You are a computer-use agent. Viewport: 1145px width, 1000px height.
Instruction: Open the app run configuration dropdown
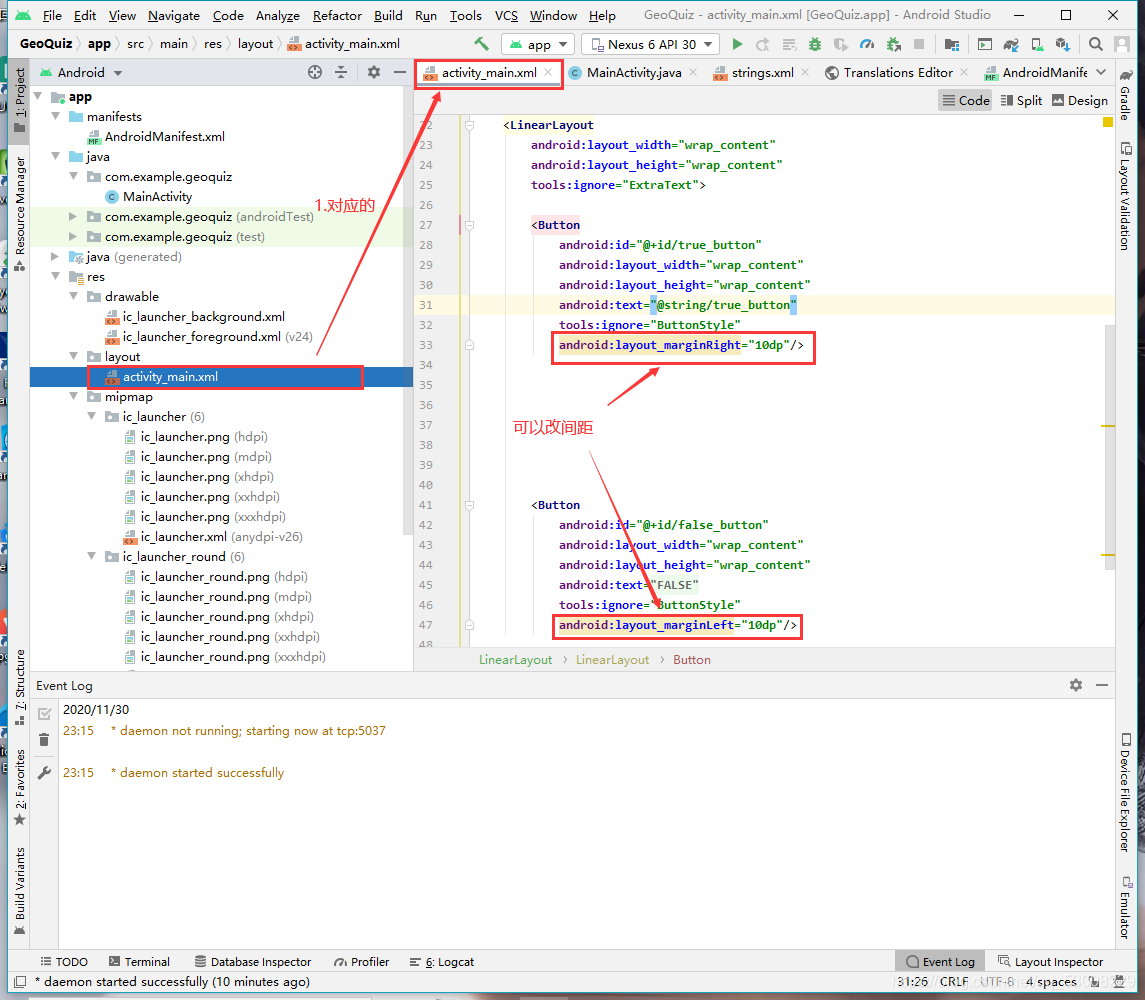538,45
